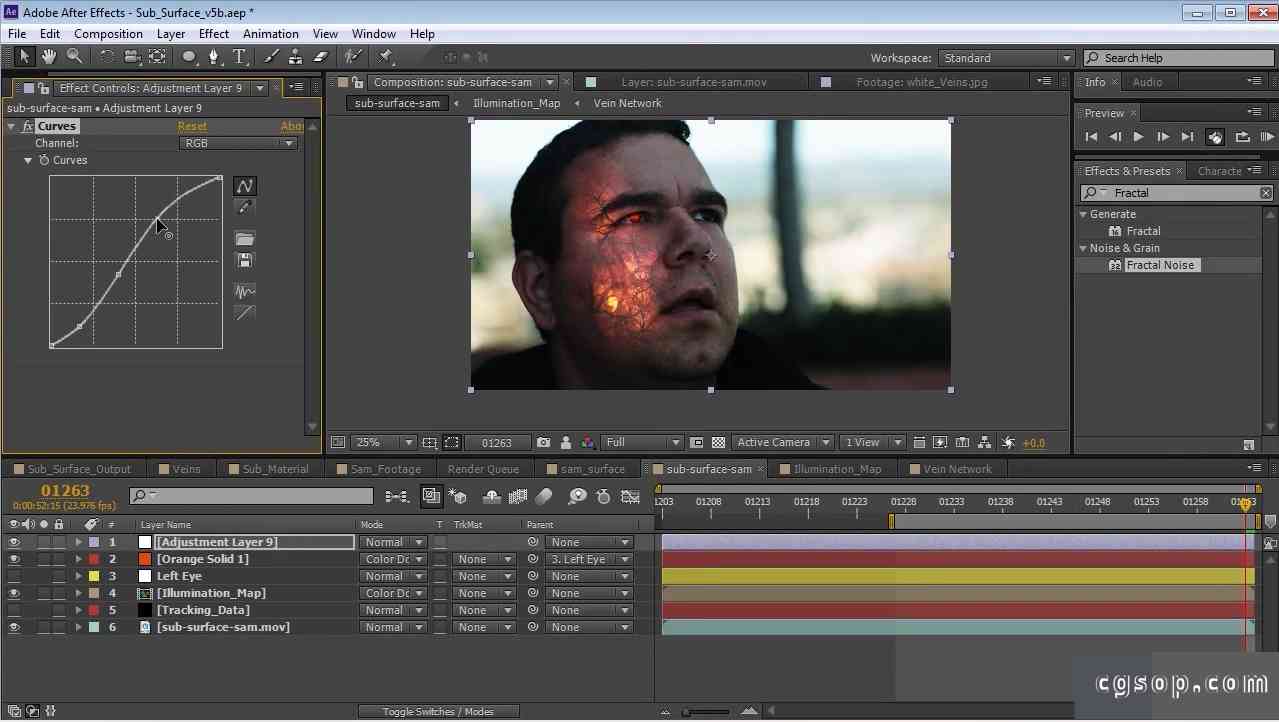Open the Channel RGB dropdown
This screenshot has height=722, width=1279.
coord(238,143)
